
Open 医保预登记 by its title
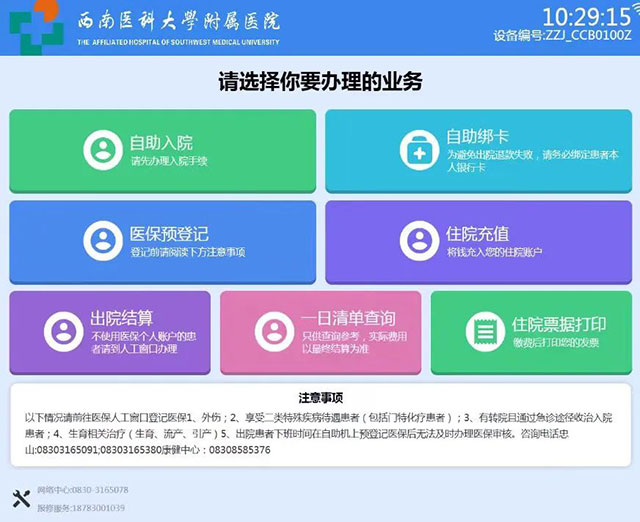(x=169, y=234)
